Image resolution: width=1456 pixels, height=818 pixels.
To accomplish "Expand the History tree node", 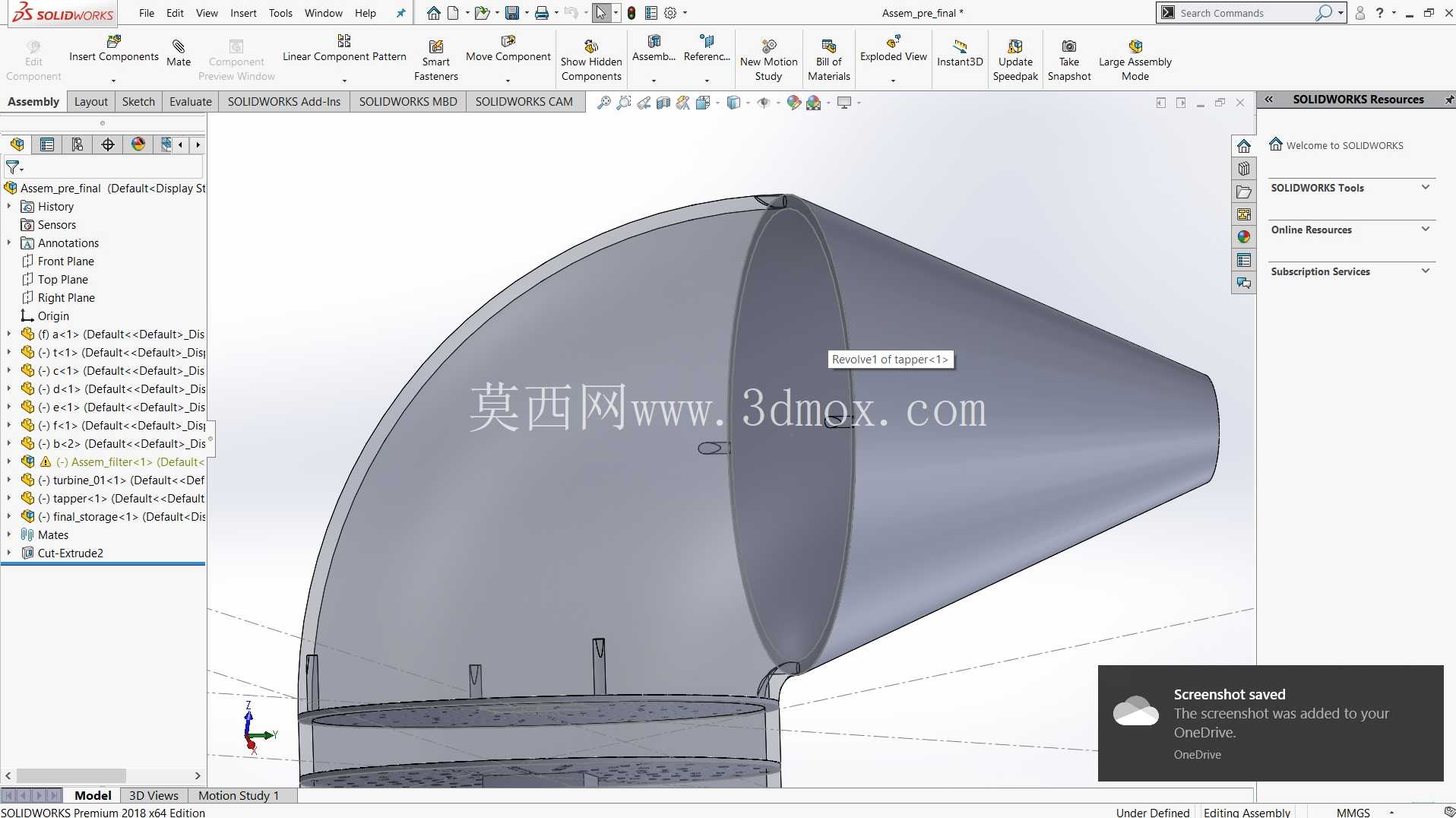I will click(x=9, y=206).
